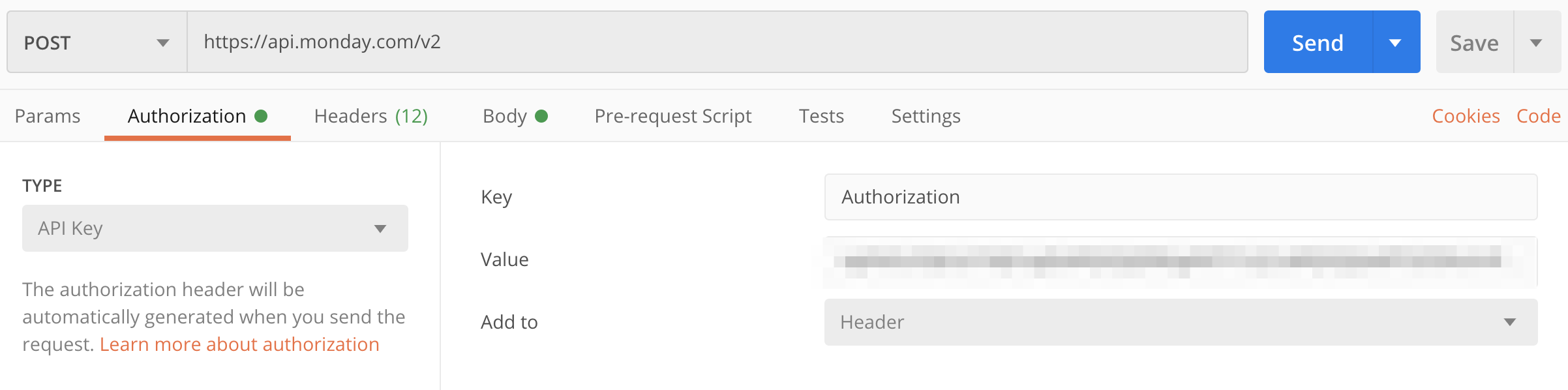This screenshot has width=1568, height=390.
Task: Open the Cookies manager
Action: (x=1465, y=115)
